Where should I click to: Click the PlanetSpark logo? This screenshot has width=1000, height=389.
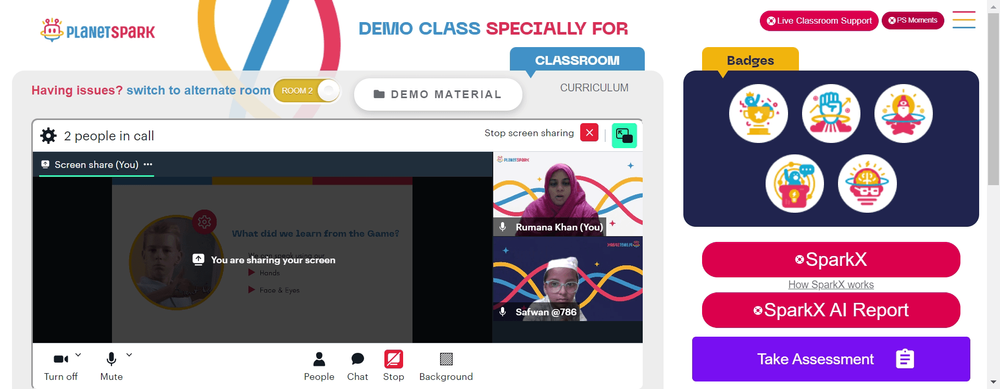[x=98, y=30]
